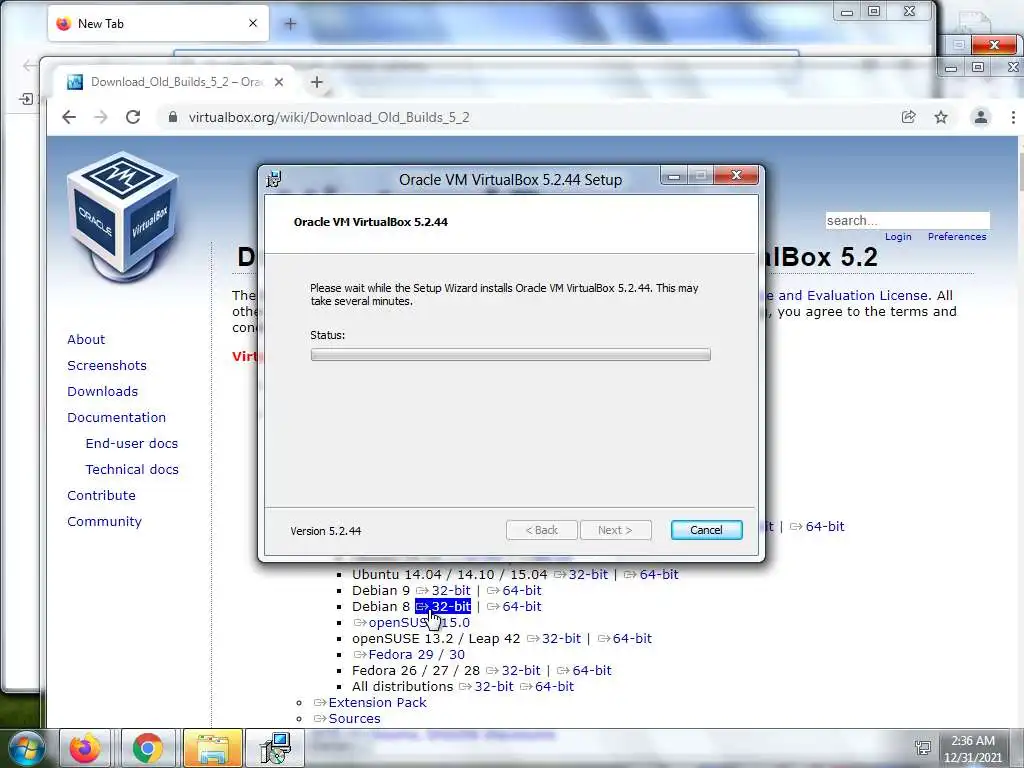
Task: Click highlighted Debian 8 32-bit link
Action: 443,607
